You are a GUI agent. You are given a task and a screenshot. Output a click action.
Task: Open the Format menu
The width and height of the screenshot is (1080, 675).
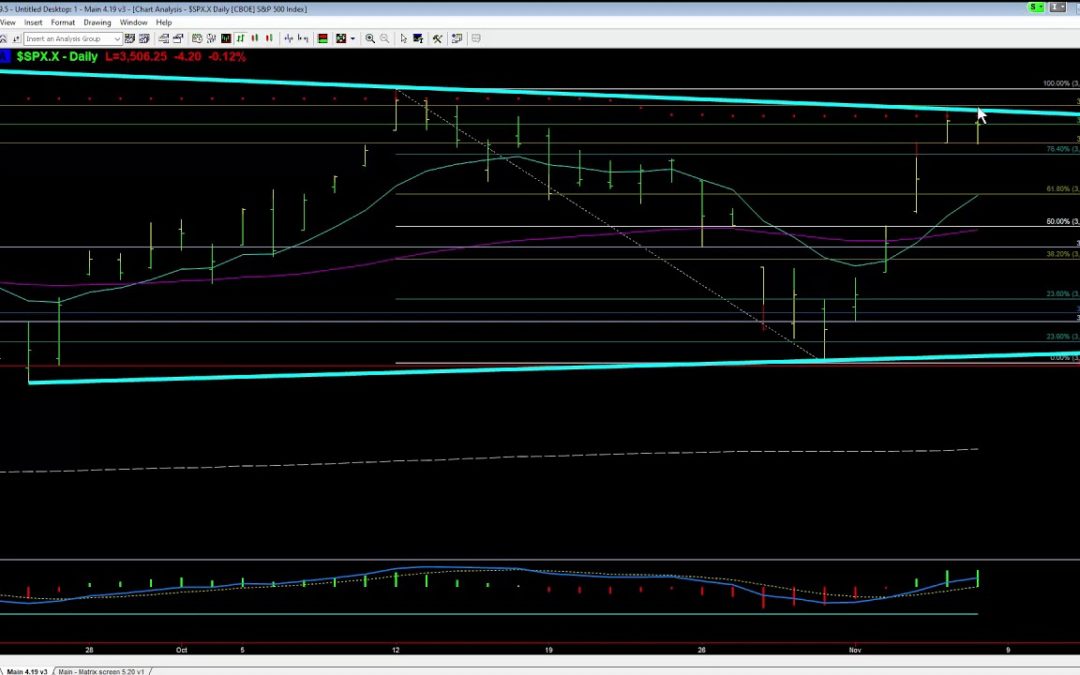pos(63,22)
